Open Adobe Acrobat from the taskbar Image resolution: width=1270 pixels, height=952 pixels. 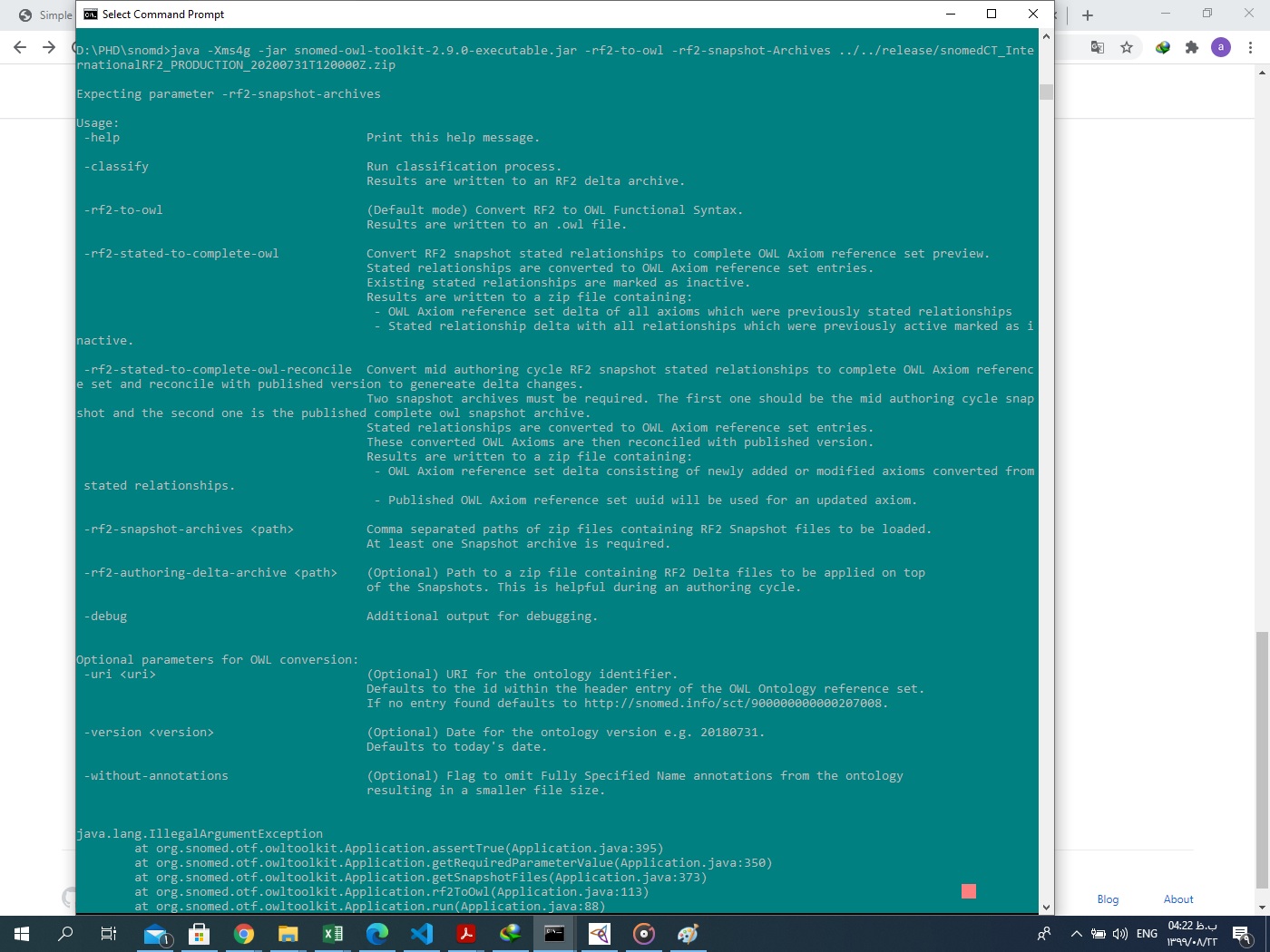point(466,934)
